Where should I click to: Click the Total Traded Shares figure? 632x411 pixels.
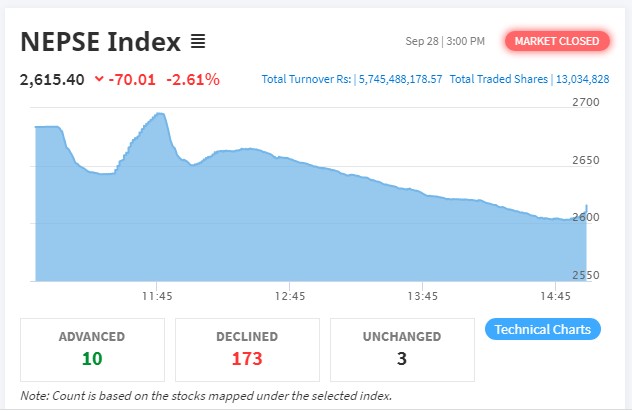click(x=586, y=79)
